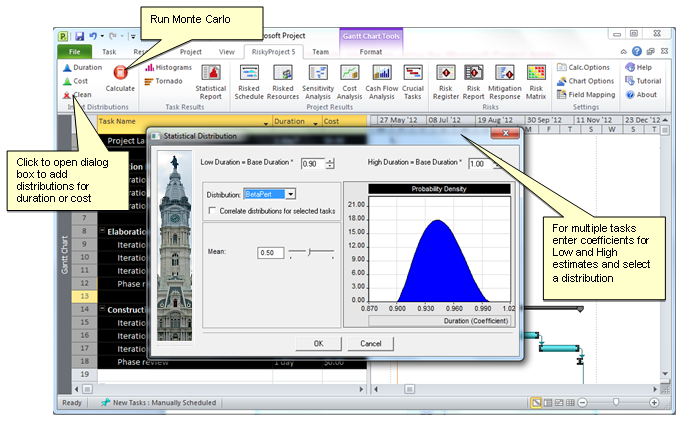Click the High Duration coefficient field
Viewport: 682px width, 421px height.
[480, 164]
